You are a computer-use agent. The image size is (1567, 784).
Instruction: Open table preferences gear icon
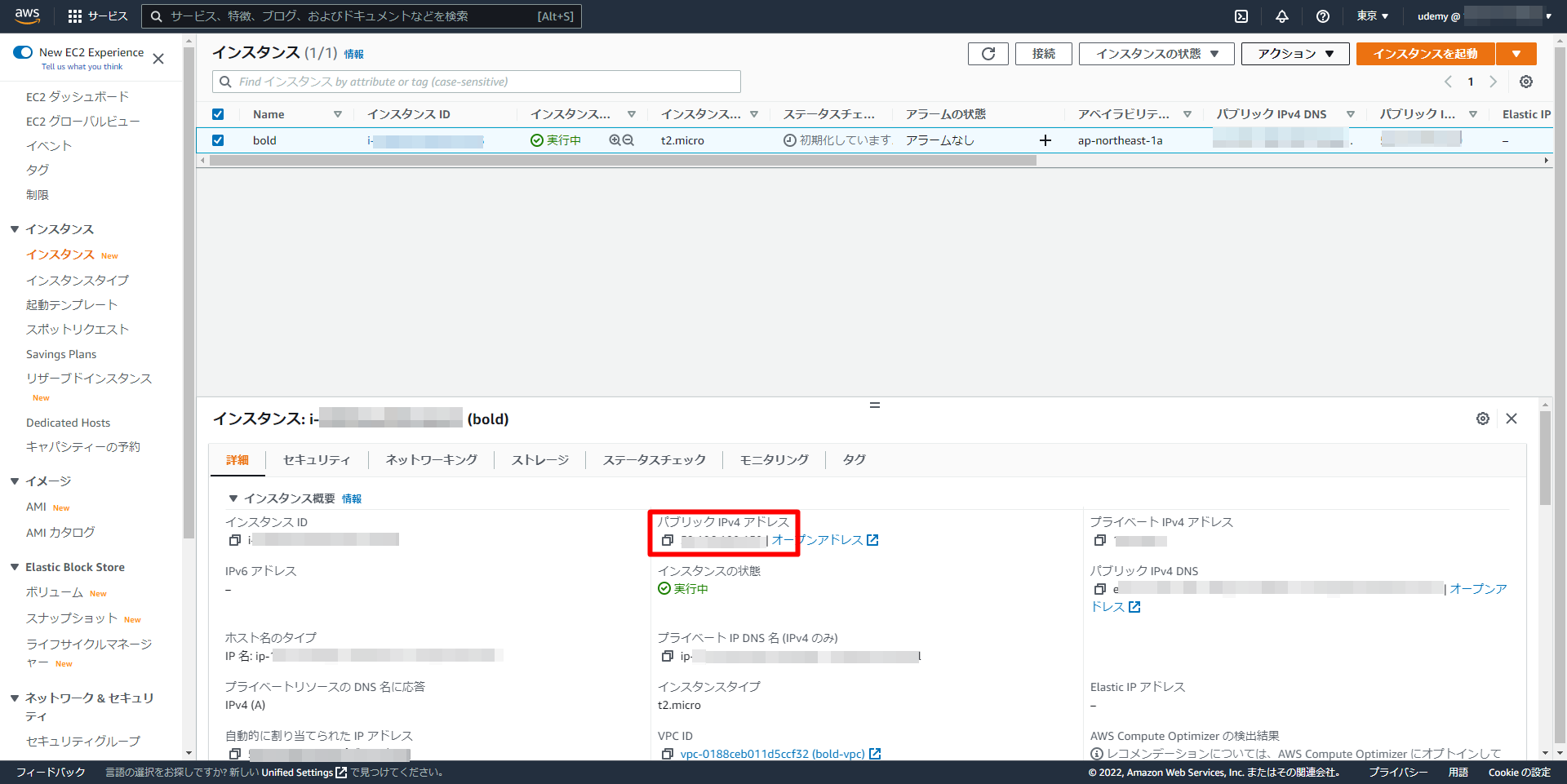[x=1526, y=82]
